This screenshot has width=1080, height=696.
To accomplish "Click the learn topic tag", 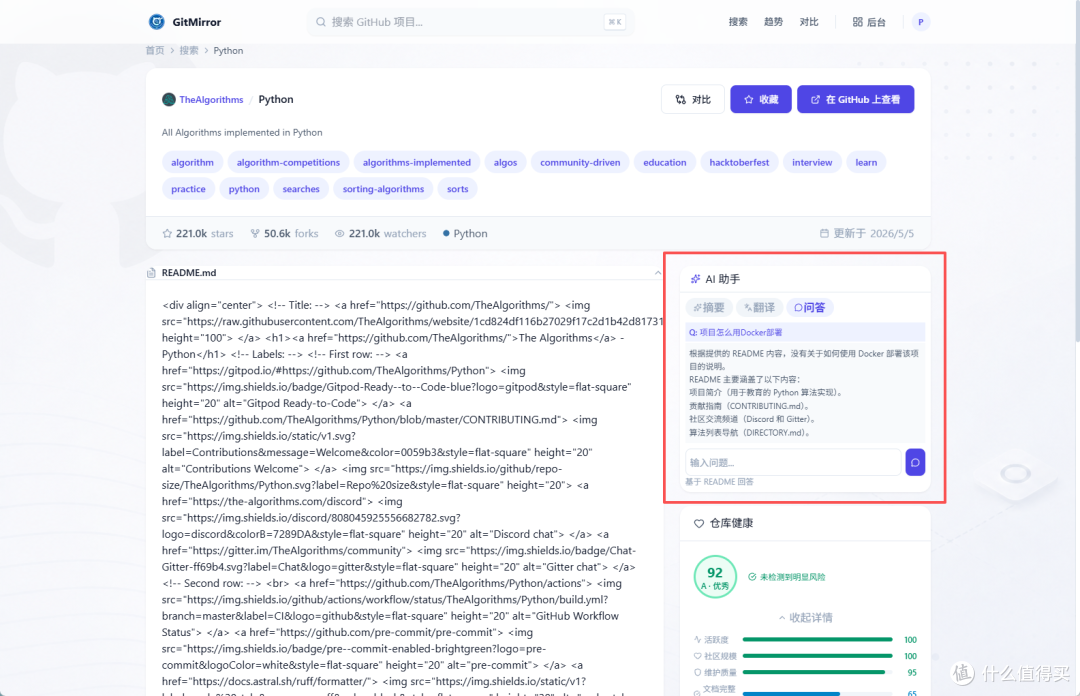I will point(866,163).
